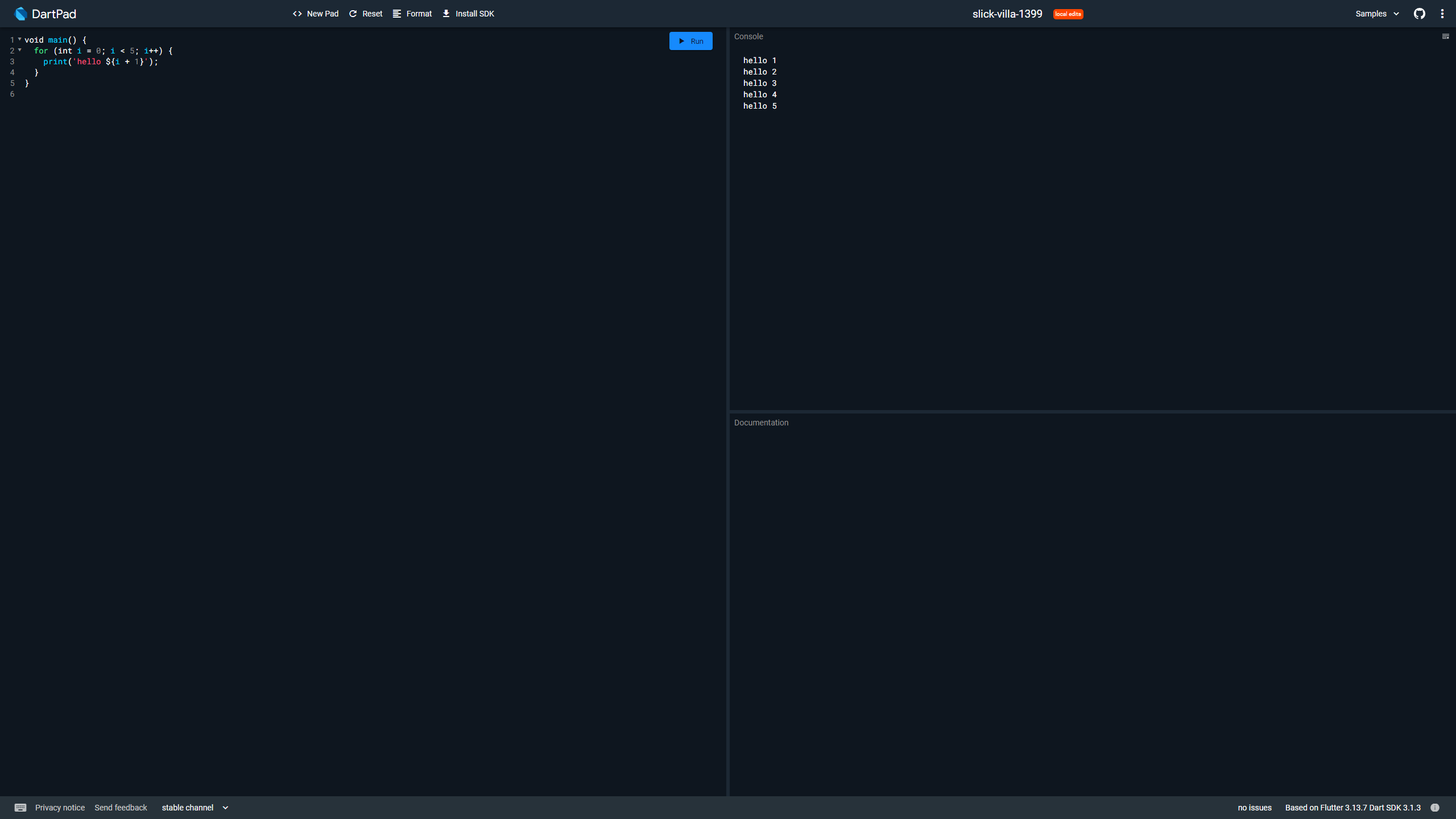Click the Reset refresh icon

click(x=353, y=14)
